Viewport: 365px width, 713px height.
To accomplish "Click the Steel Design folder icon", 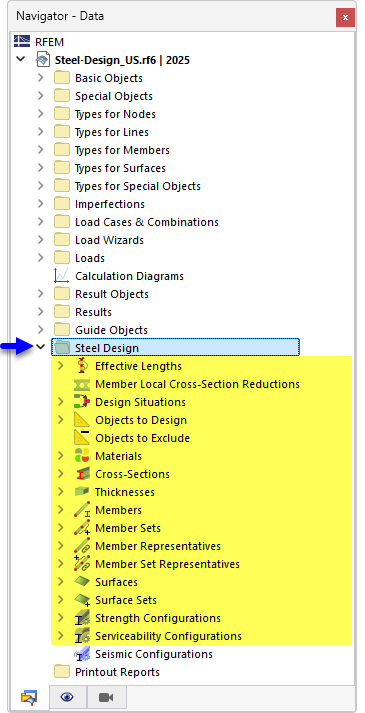I will (x=61, y=348).
